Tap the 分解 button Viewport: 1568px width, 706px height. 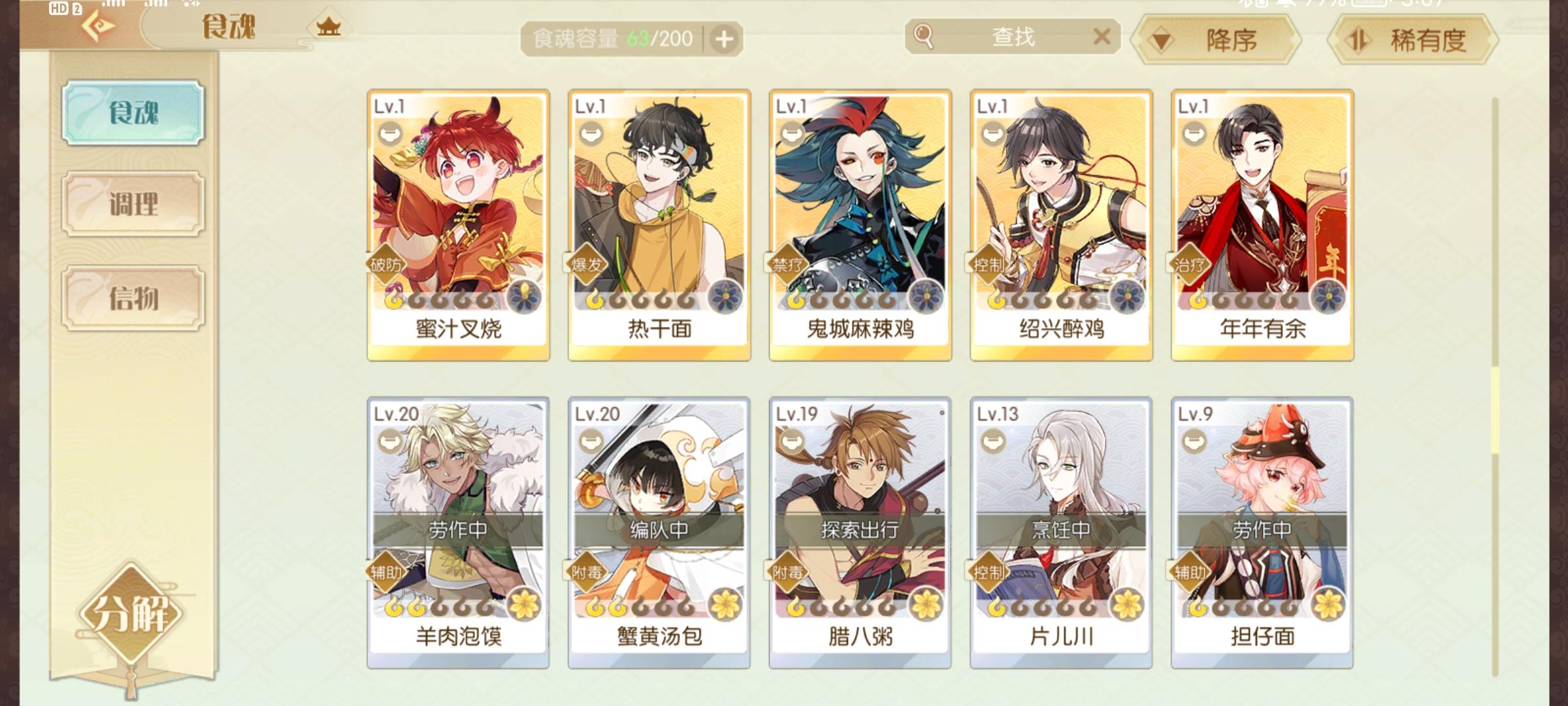[131, 613]
